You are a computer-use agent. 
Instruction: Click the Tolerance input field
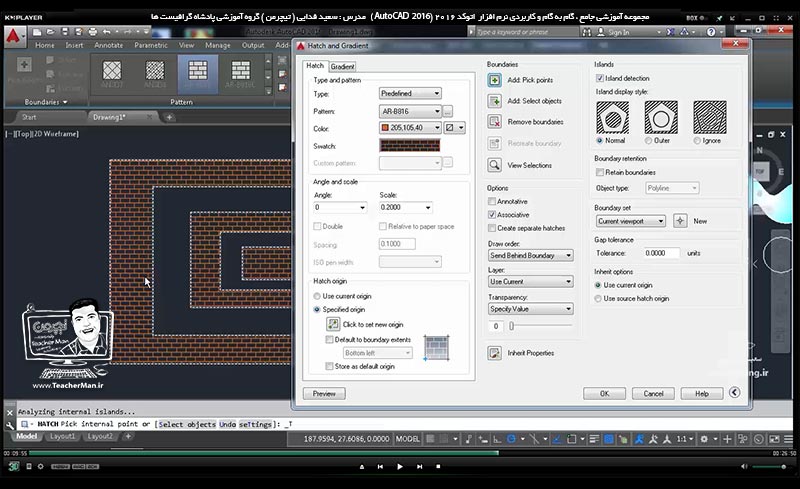click(661, 253)
